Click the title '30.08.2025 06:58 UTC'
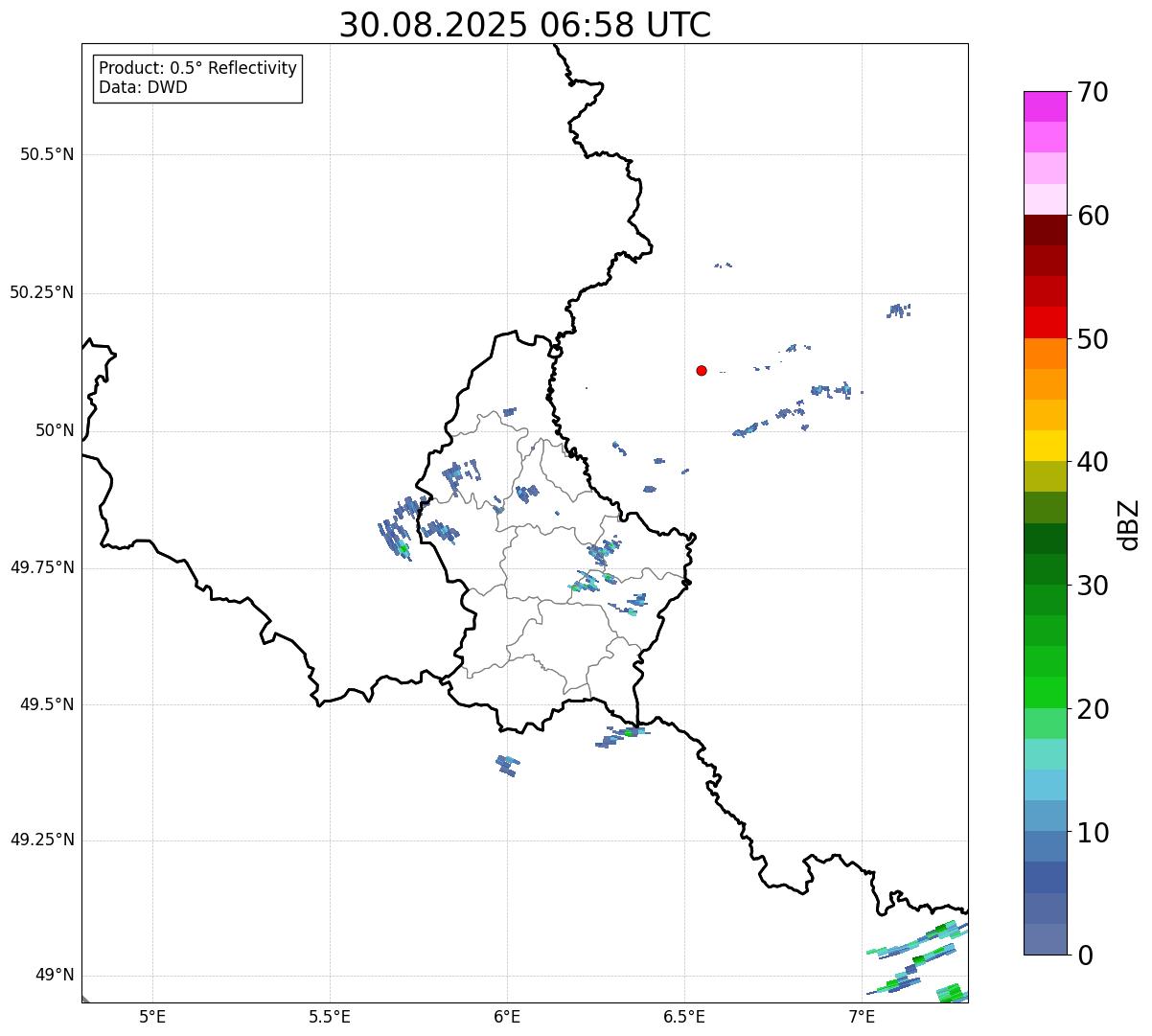Image resolution: width=1152 pixels, height=1036 pixels. [x=525, y=24]
